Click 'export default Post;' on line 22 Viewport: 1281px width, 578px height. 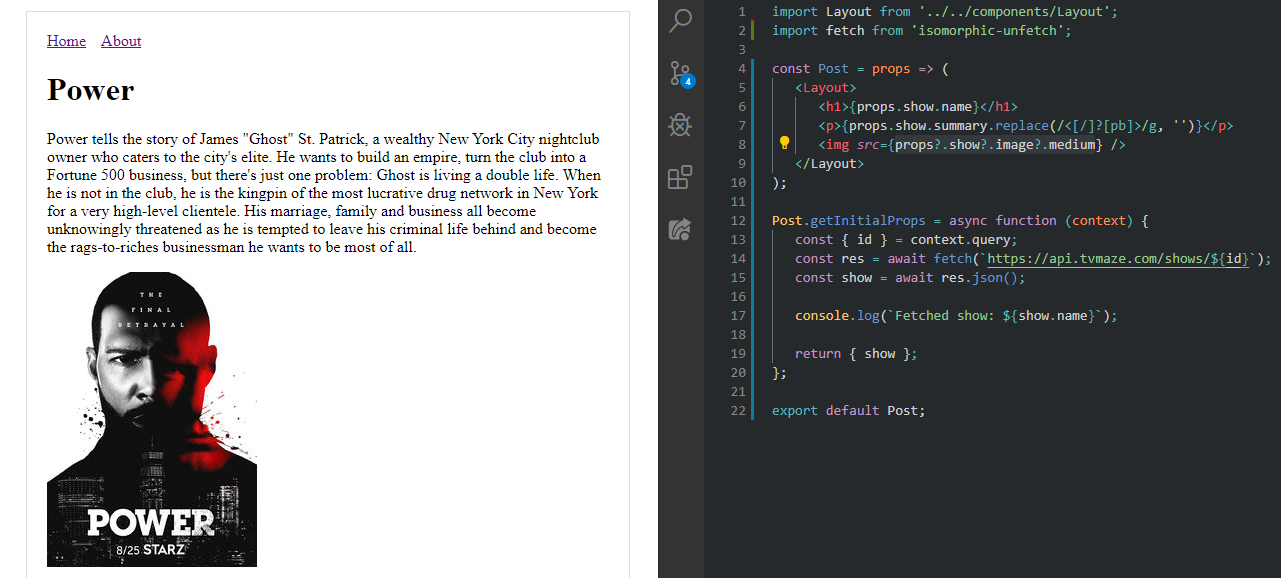click(x=849, y=410)
